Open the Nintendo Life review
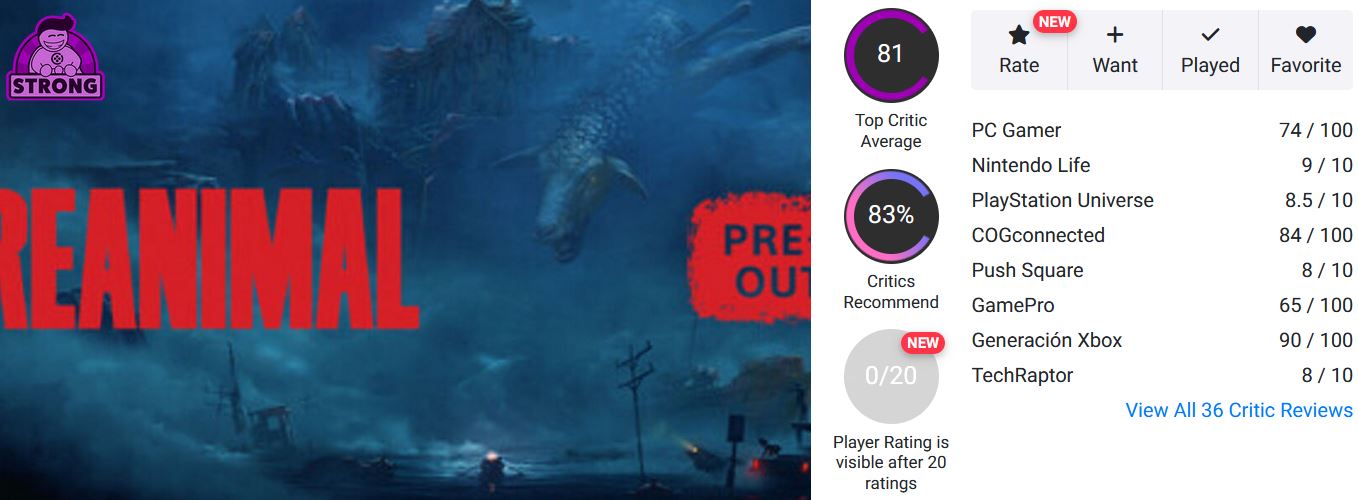 tap(1030, 165)
